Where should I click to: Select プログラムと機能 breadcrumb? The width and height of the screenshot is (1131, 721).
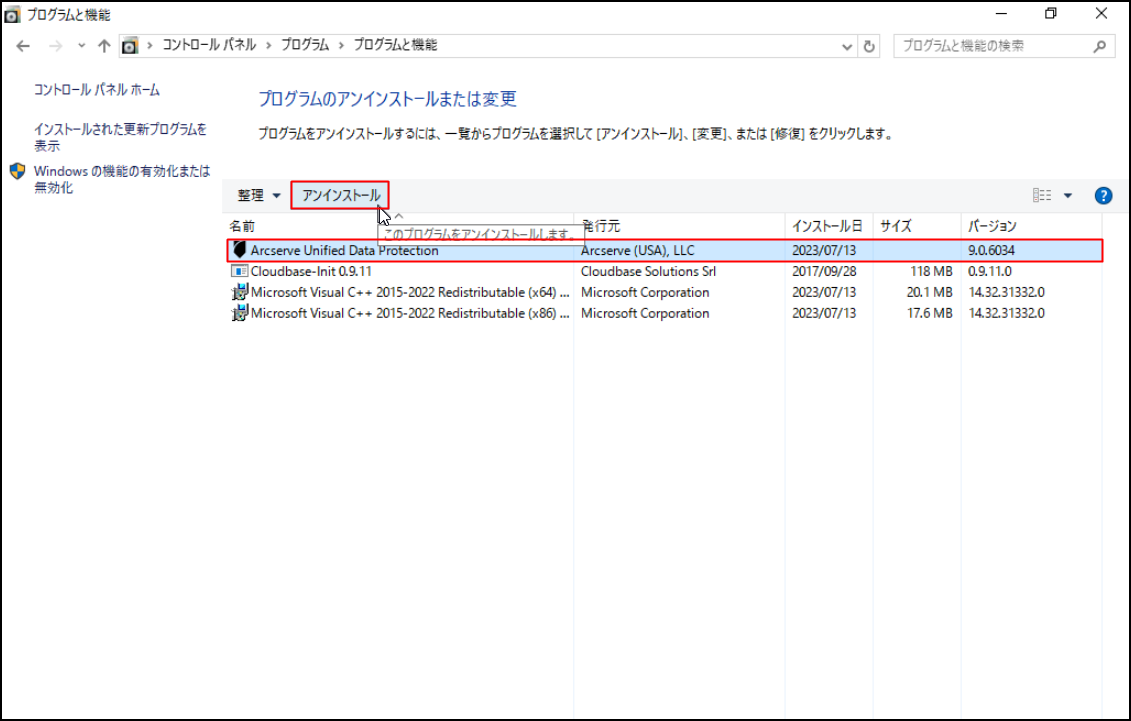(x=395, y=45)
